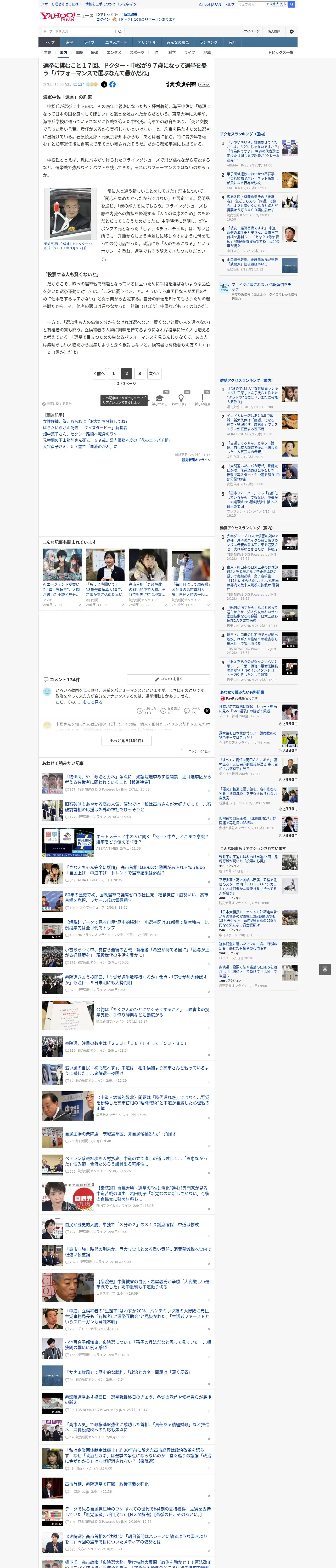The width and height of the screenshot is (336, 1568).
Task: Click もっと見る(134件) comments button
Action: click(x=127, y=741)
